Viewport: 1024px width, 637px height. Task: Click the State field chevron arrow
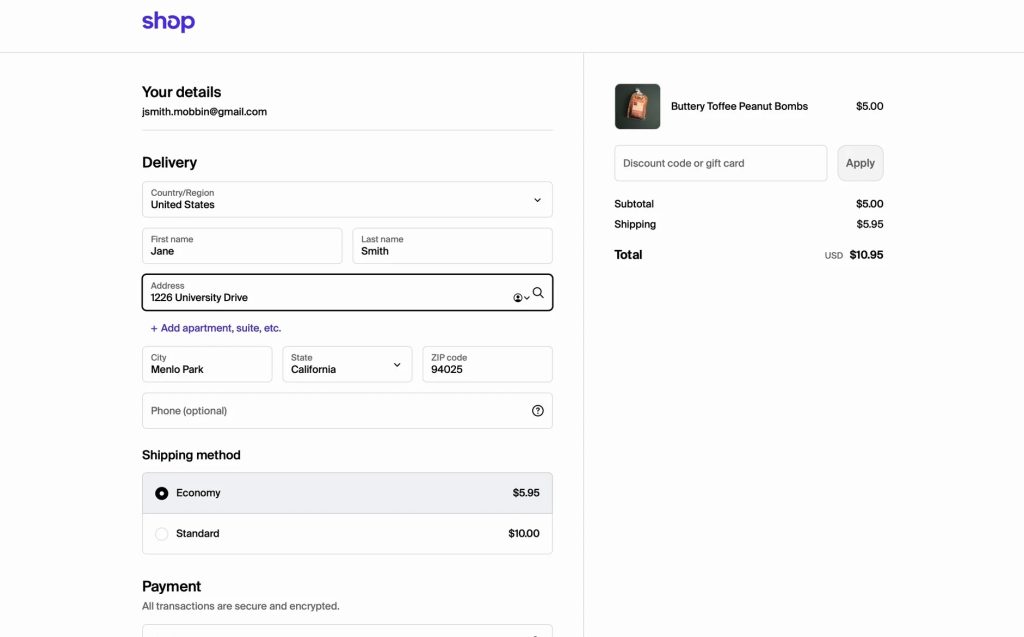coord(397,365)
